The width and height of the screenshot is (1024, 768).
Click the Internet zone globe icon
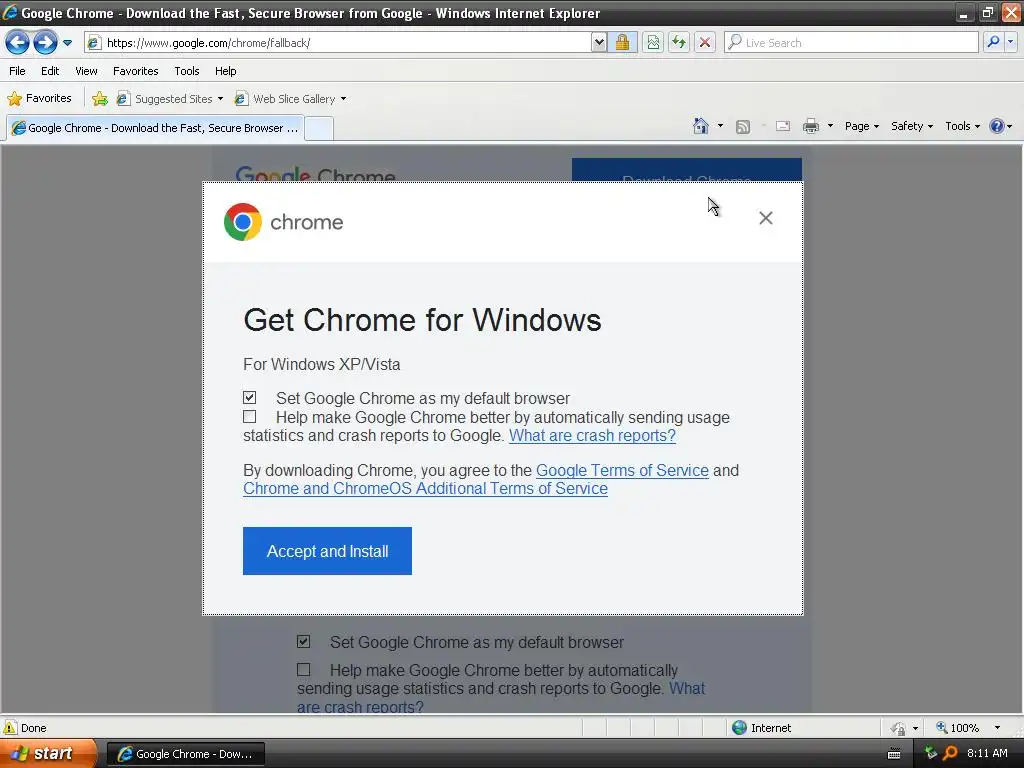(x=739, y=728)
